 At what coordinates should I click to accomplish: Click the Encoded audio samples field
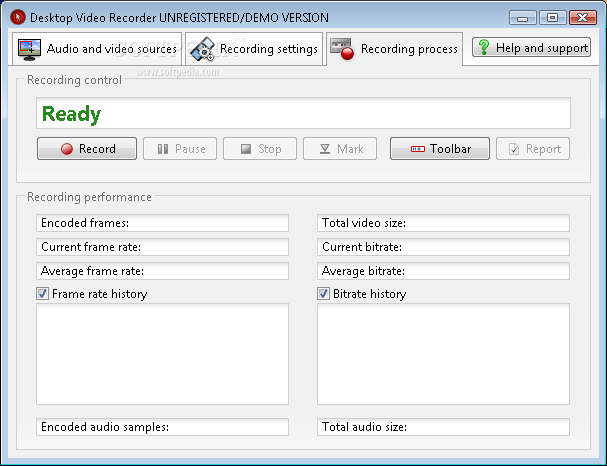[x=162, y=427]
